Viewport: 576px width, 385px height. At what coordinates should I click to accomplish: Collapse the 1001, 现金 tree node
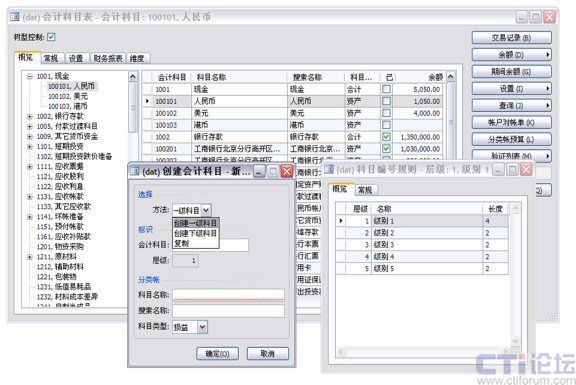(29, 76)
